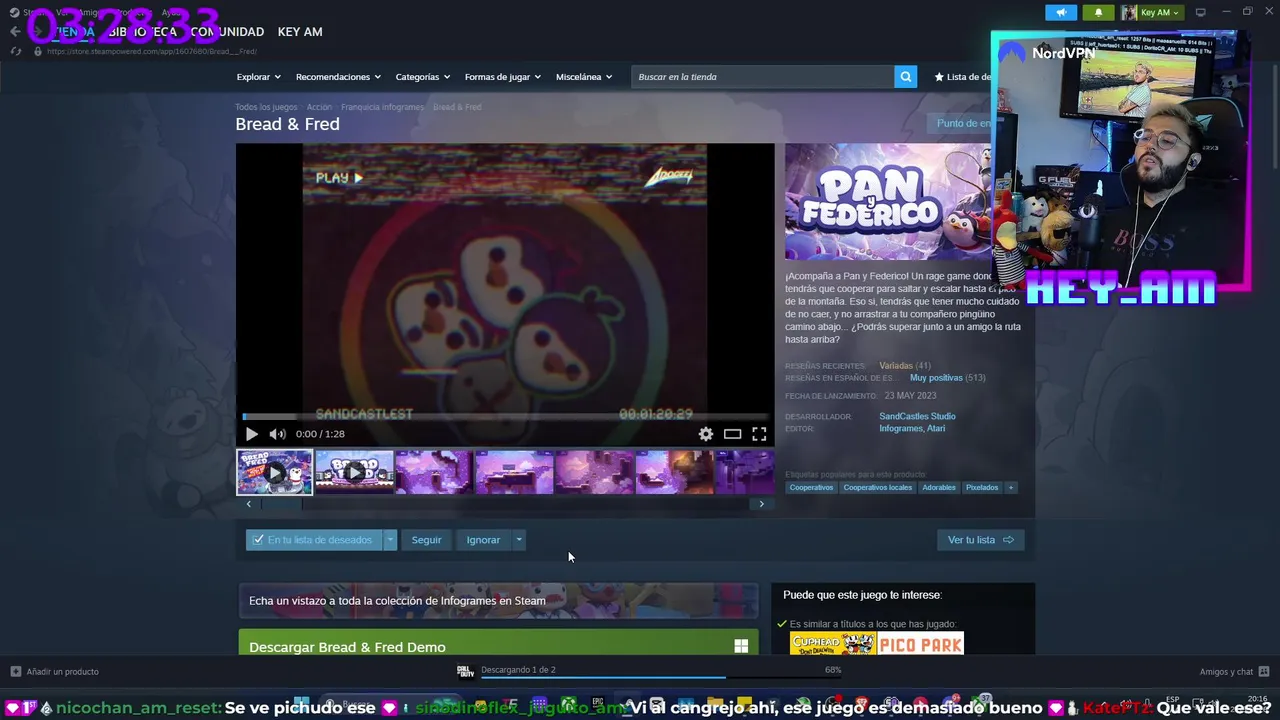Select second trailer thumbnail with Bread logo
Image resolution: width=1280 pixels, height=720 pixels.
tap(354, 473)
